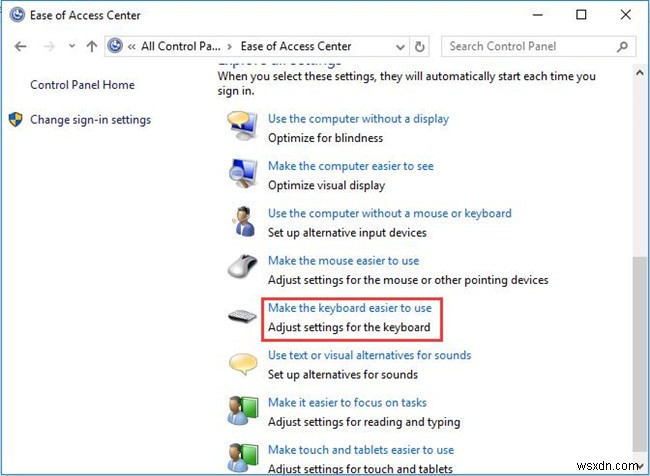650x476 pixels.
Task: Click the vertical scrollbar thumb
Action: [x=640, y=355]
